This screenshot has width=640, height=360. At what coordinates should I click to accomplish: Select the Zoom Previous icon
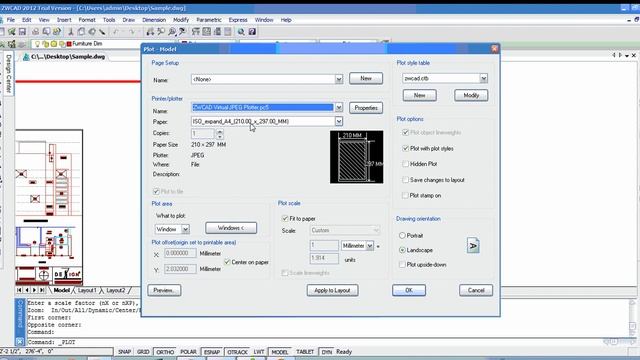coord(182,31)
